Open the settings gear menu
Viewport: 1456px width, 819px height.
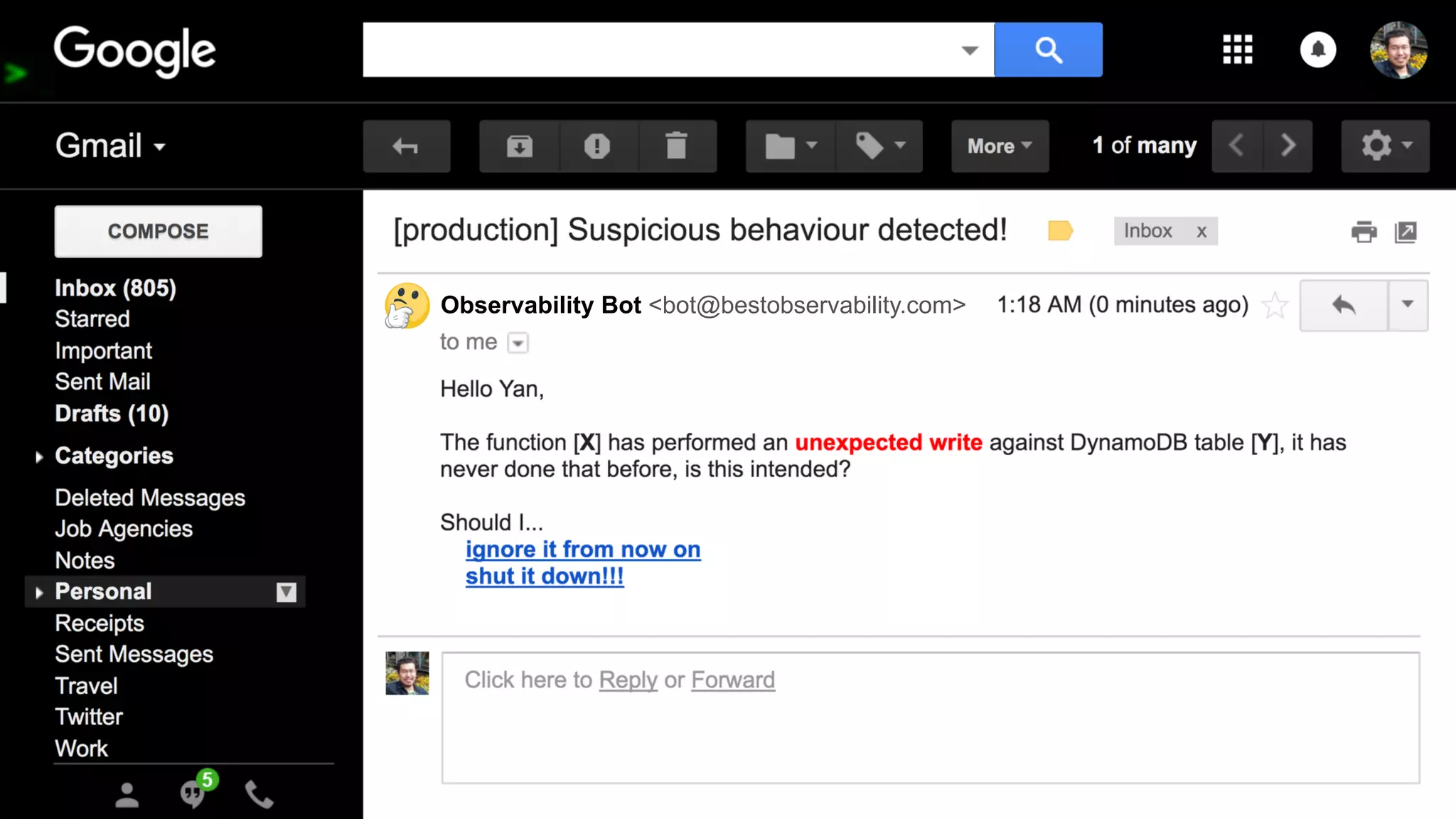pyautogui.click(x=1386, y=146)
